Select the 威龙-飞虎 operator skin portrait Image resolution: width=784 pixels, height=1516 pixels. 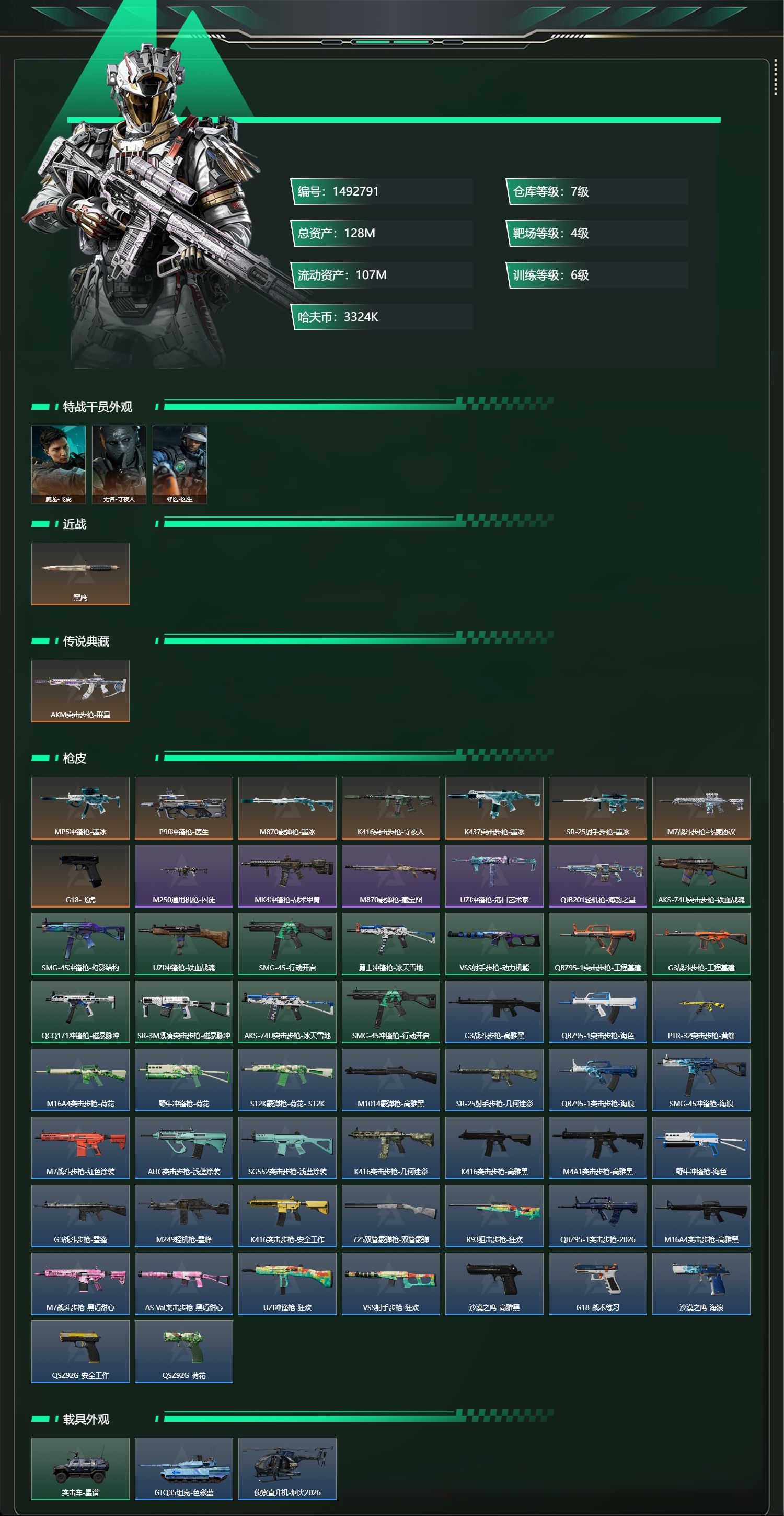[58, 464]
